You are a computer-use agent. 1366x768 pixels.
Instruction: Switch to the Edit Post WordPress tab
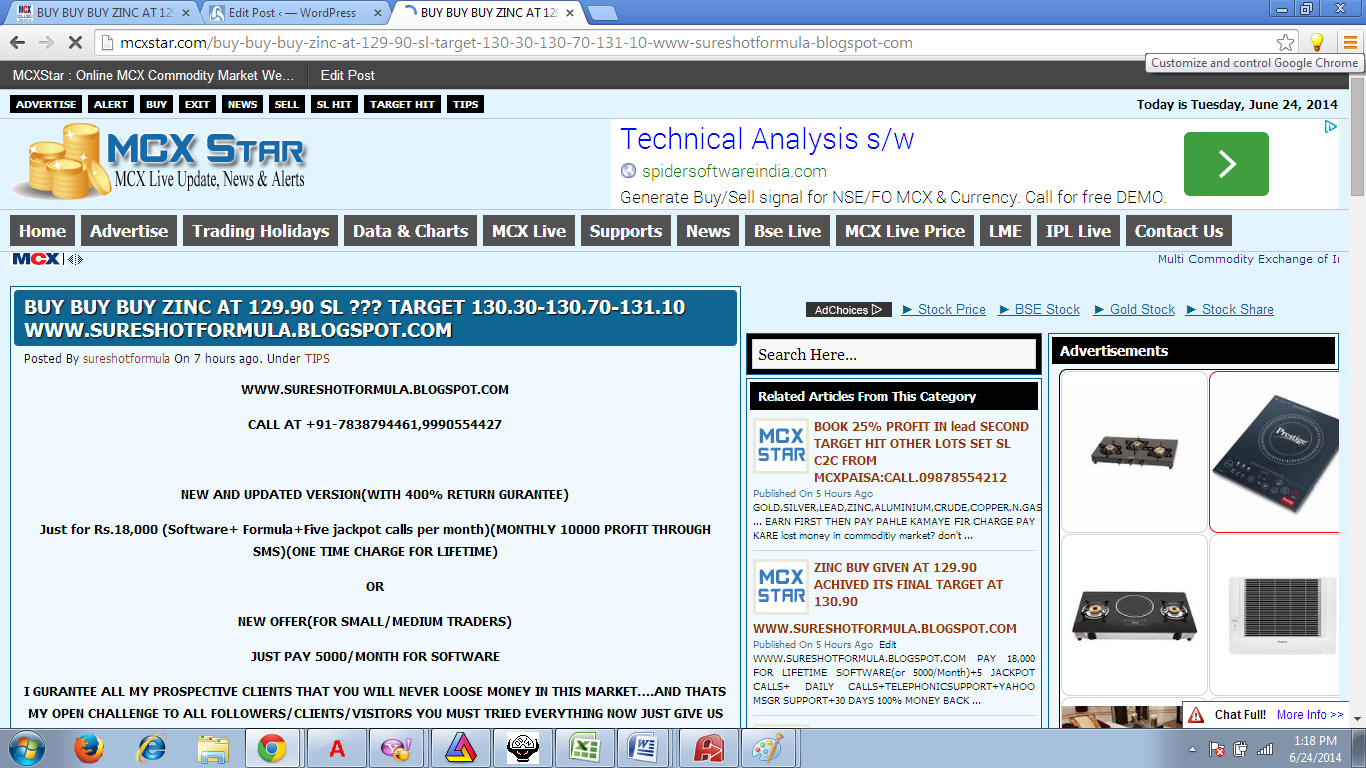pos(292,12)
